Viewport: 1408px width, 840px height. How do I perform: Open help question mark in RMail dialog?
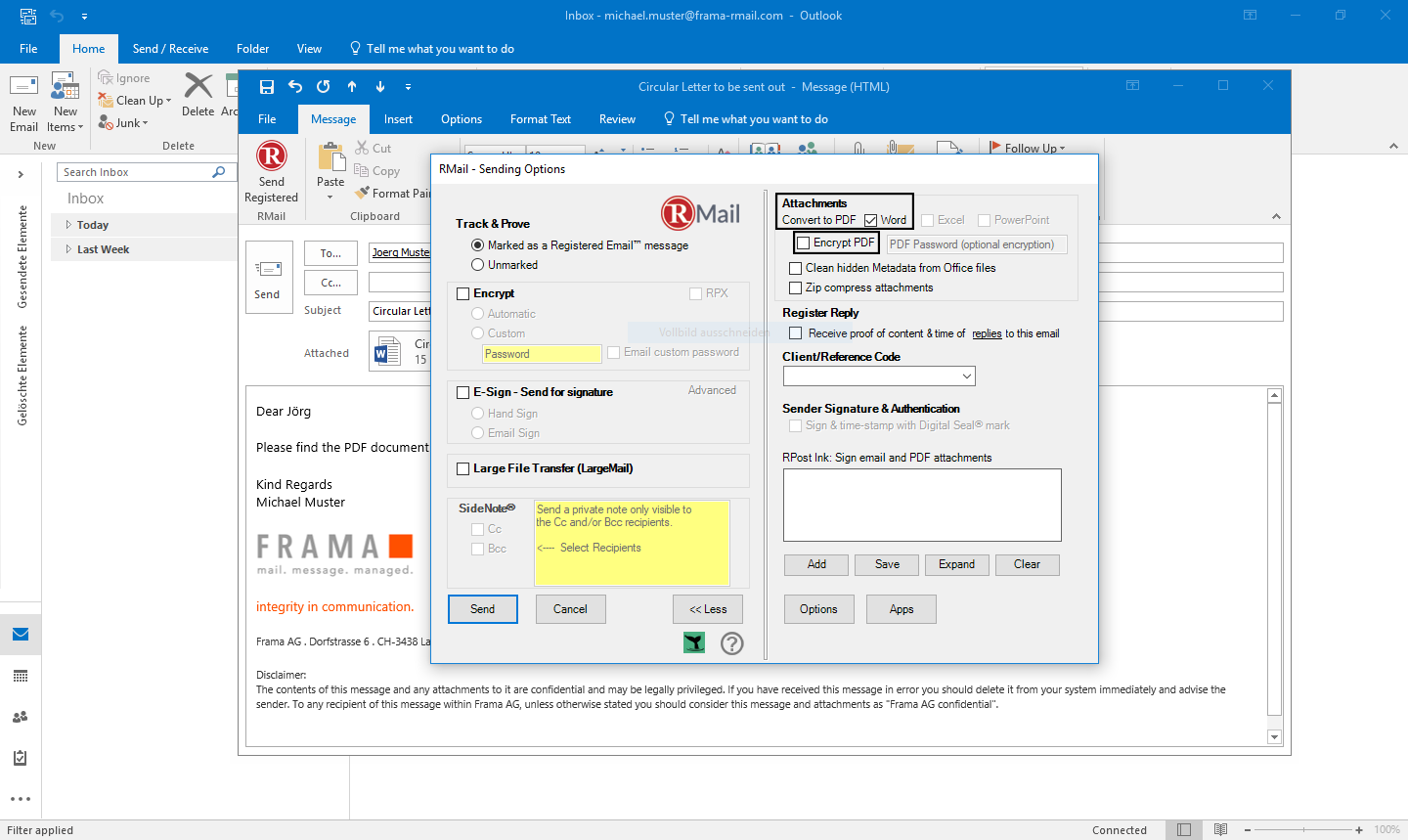(x=732, y=642)
